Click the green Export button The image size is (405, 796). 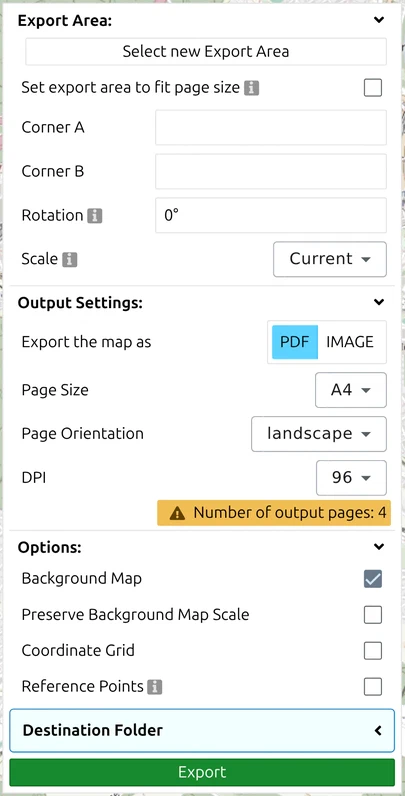[x=202, y=773]
